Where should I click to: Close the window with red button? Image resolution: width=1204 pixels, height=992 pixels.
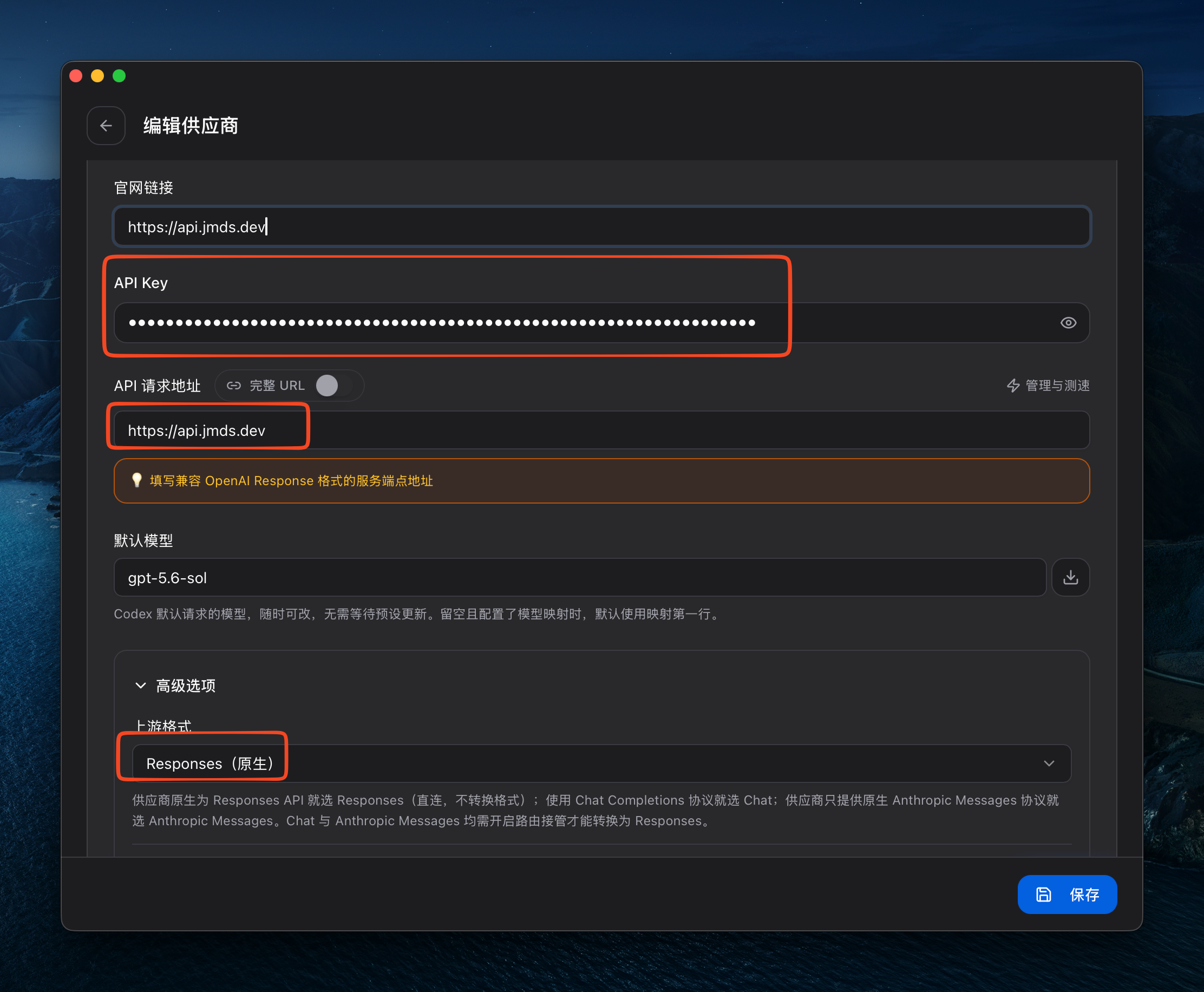pyautogui.click(x=75, y=76)
